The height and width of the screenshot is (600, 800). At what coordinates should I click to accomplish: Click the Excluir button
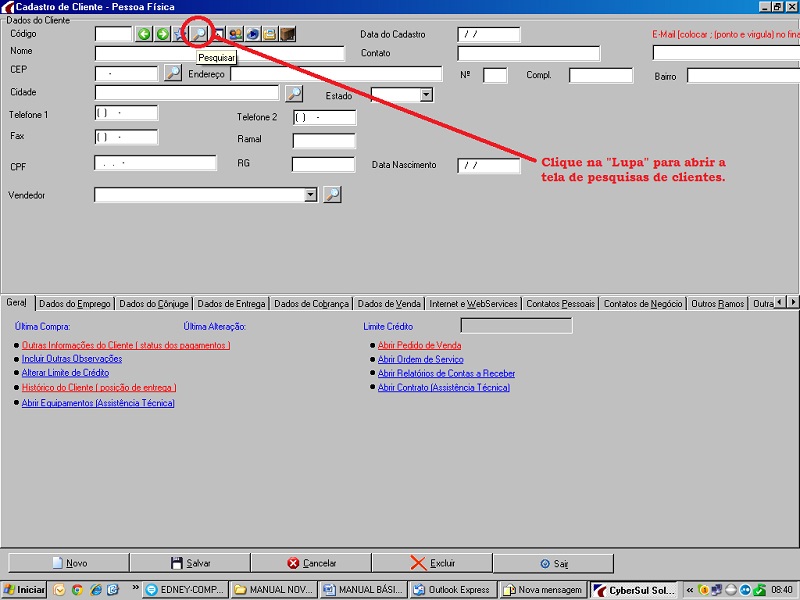pyautogui.click(x=432, y=563)
